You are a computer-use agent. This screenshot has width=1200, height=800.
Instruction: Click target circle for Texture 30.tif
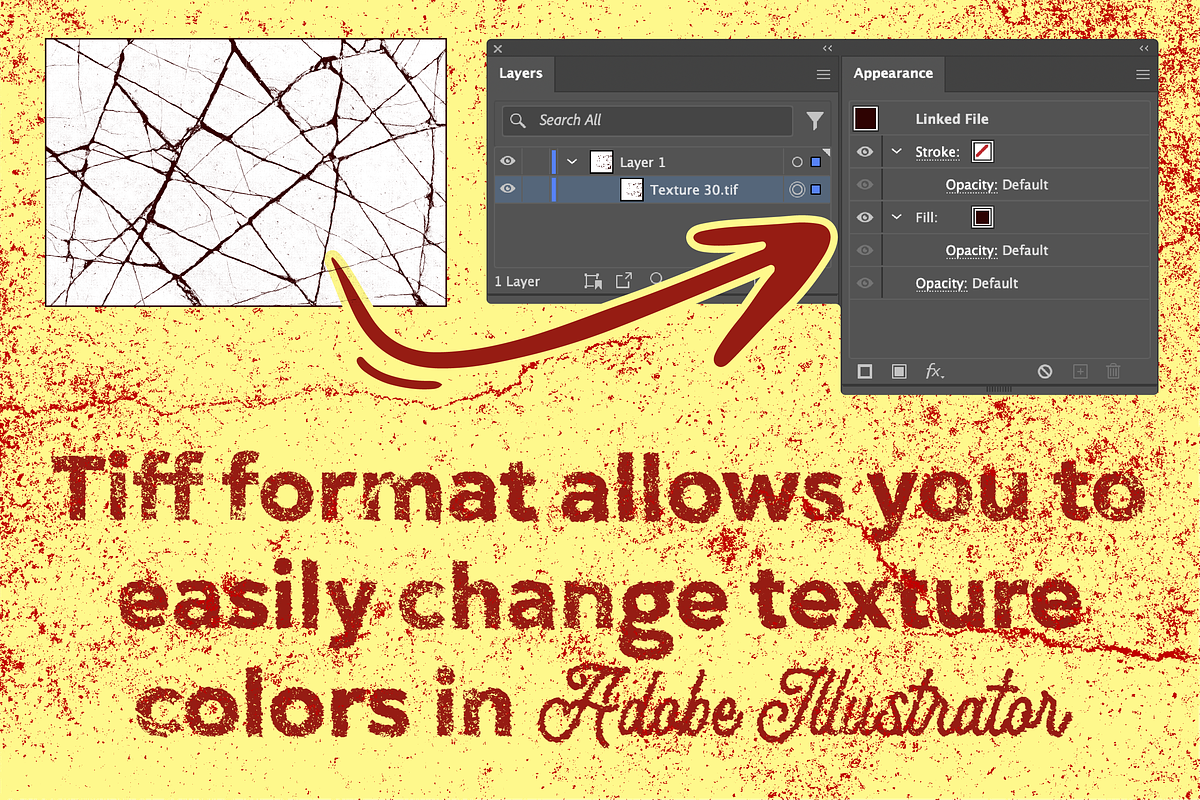point(797,189)
